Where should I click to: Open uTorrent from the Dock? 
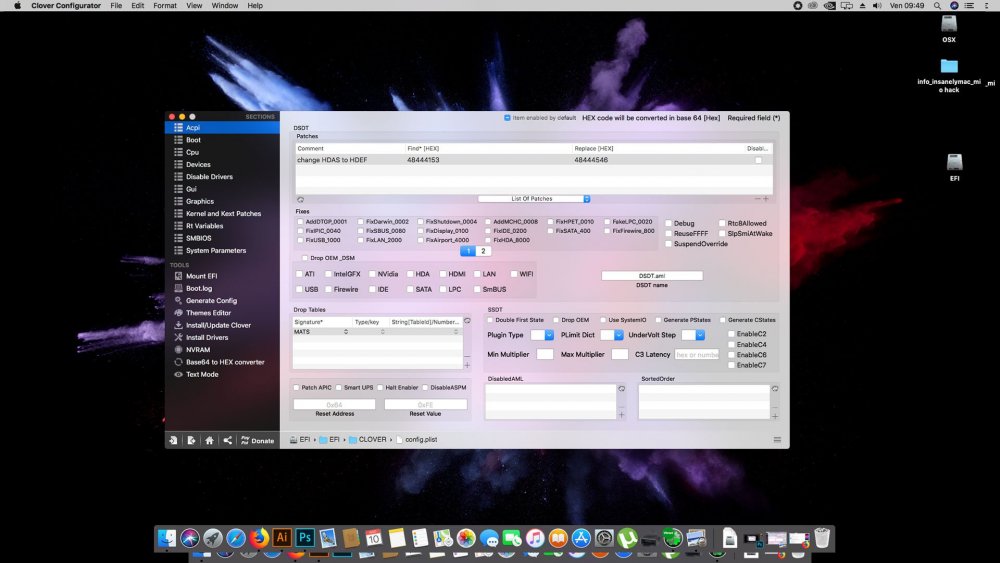point(628,538)
